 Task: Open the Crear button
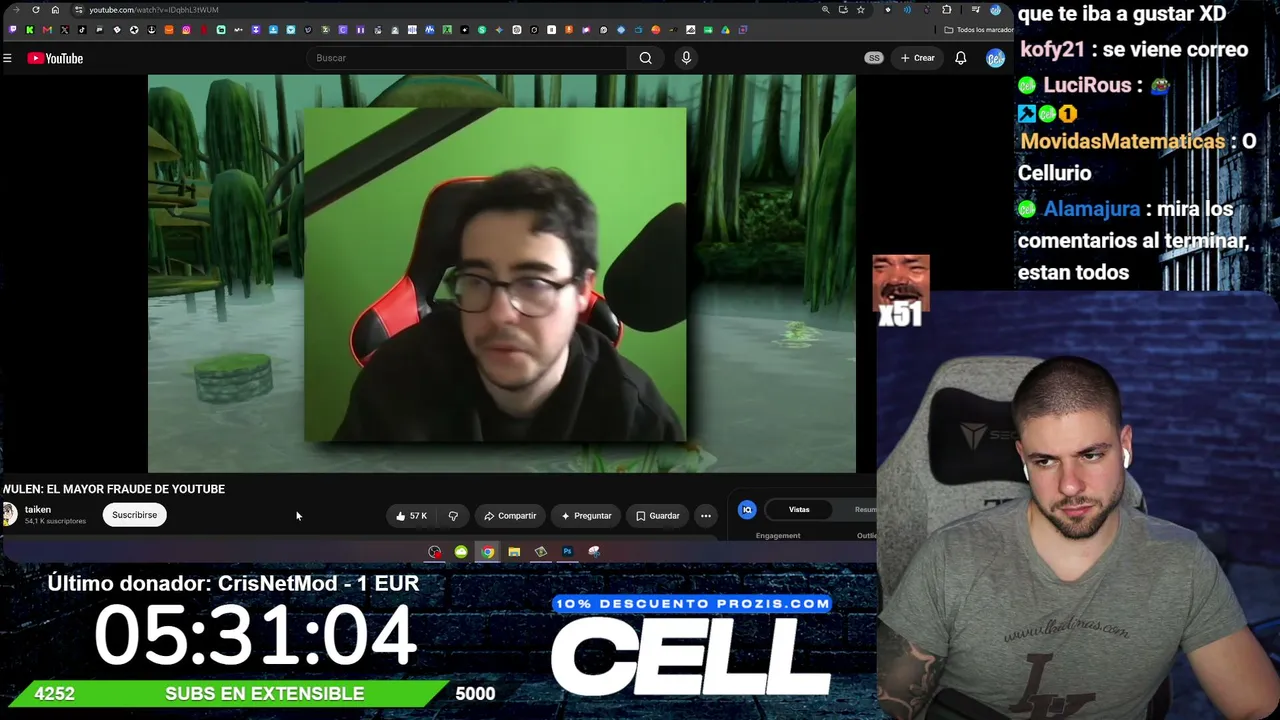point(917,58)
